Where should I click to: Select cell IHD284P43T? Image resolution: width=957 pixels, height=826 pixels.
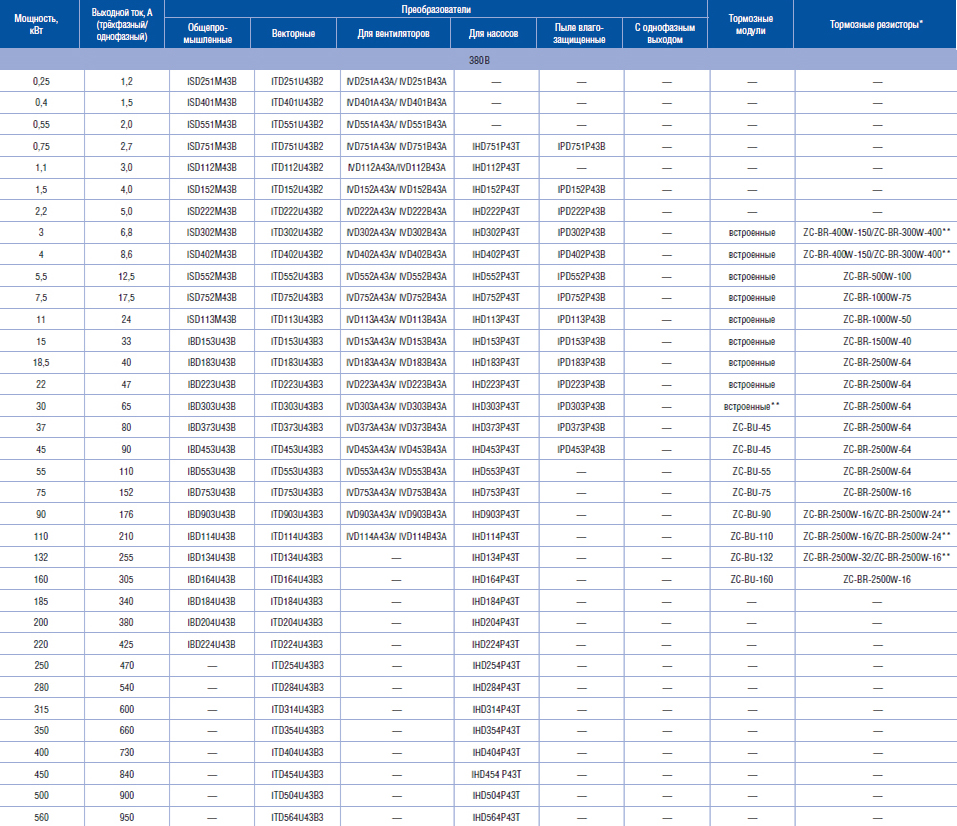496,687
